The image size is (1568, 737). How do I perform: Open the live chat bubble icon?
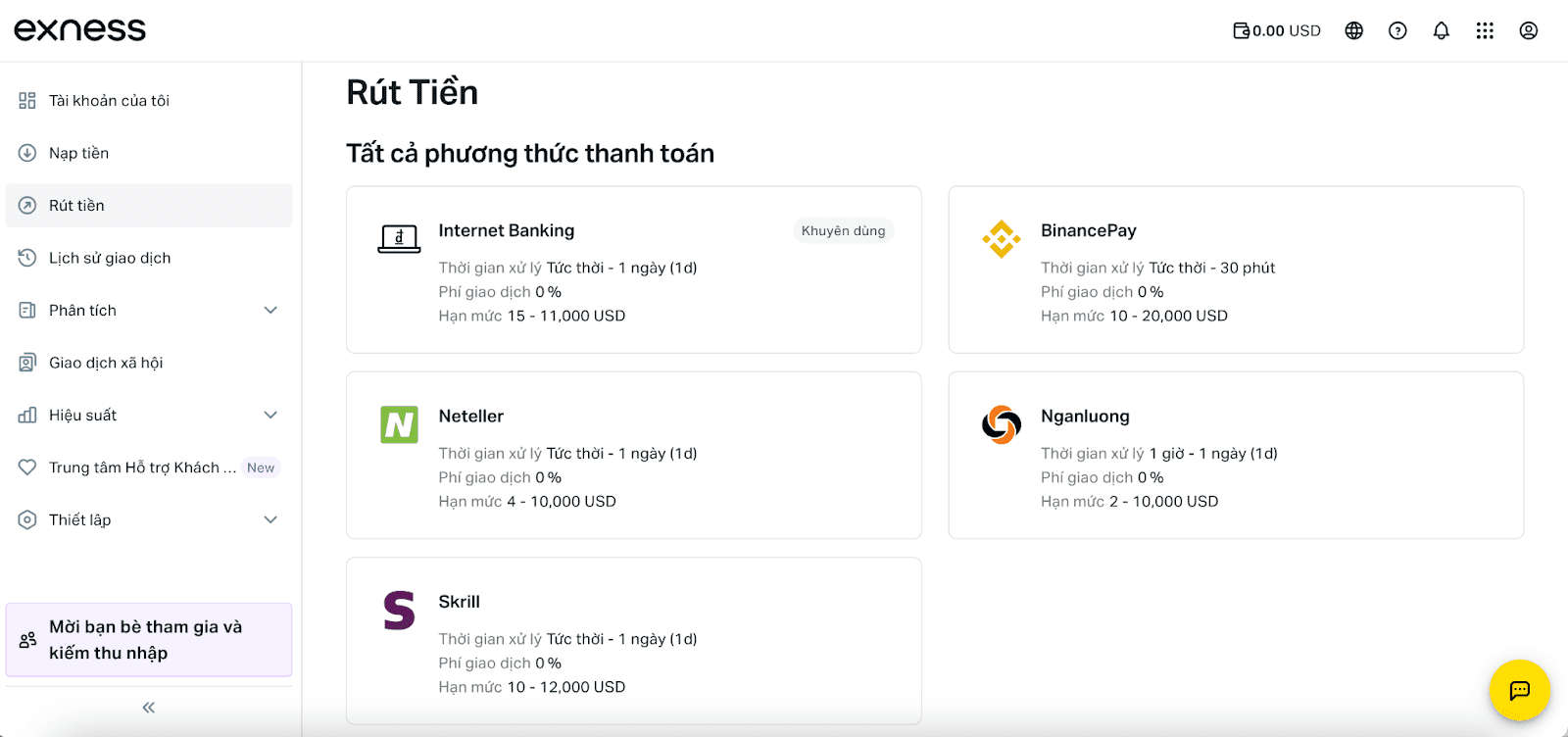[x=1518, y=690]
